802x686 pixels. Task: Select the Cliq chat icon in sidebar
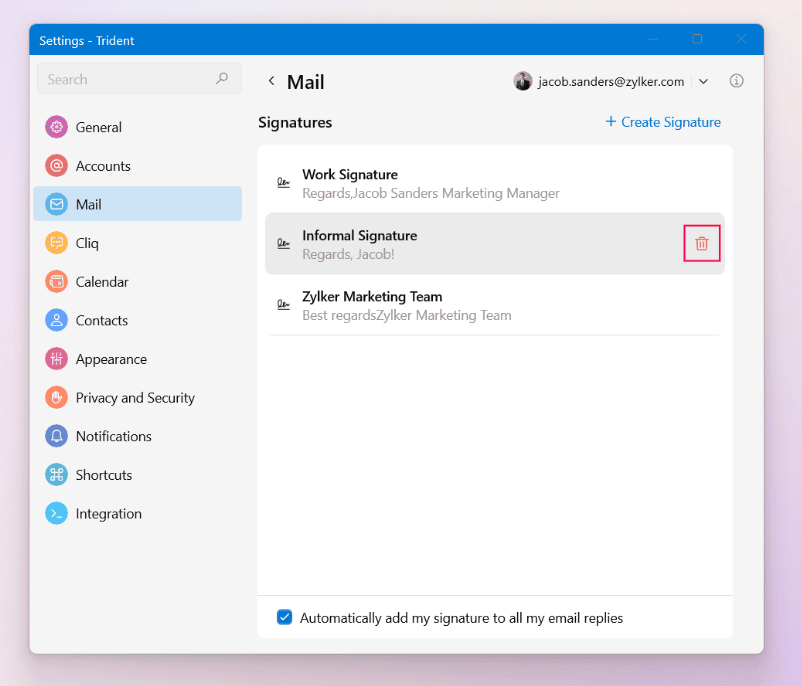point(57,243)
